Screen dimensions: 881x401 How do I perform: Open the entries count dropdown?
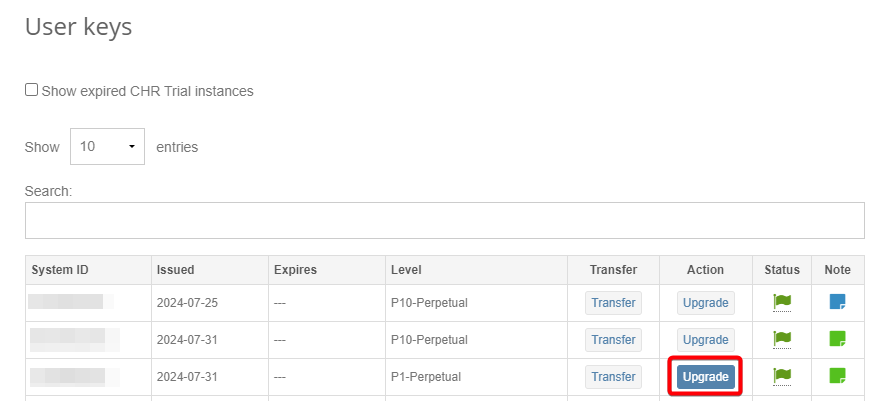coord(107,146)
